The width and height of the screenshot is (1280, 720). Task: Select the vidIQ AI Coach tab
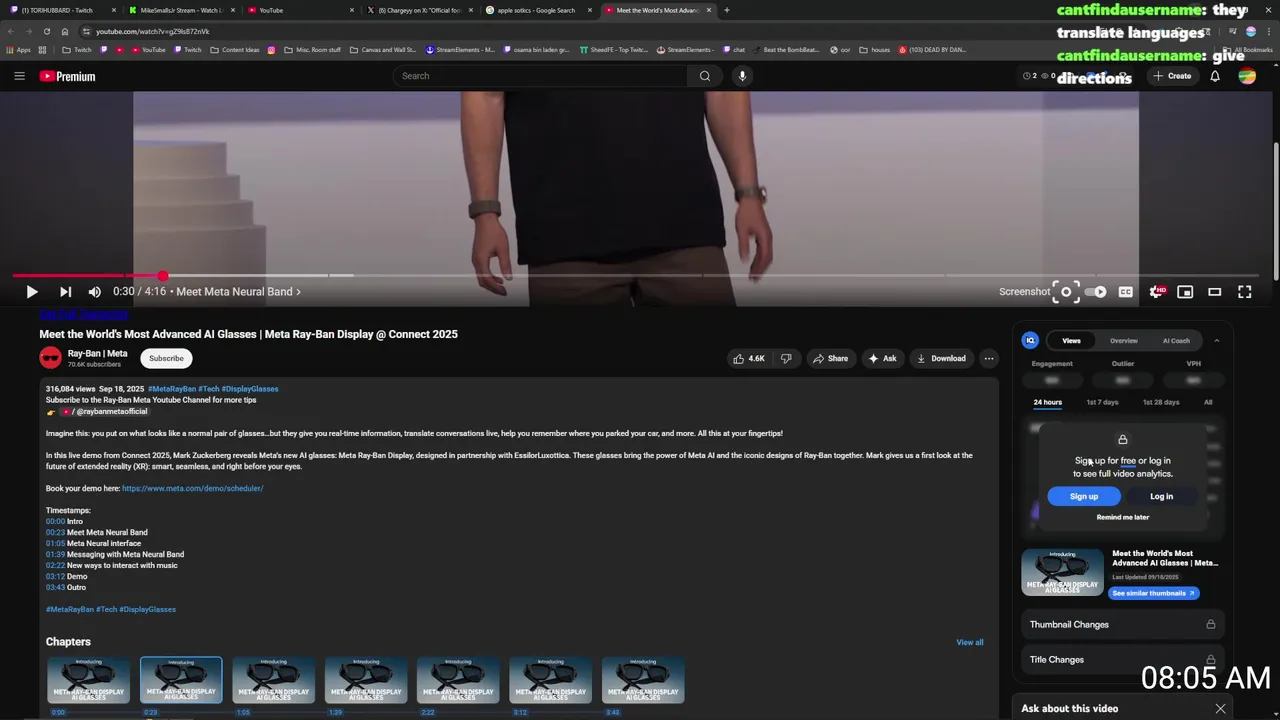point(1176,341)
